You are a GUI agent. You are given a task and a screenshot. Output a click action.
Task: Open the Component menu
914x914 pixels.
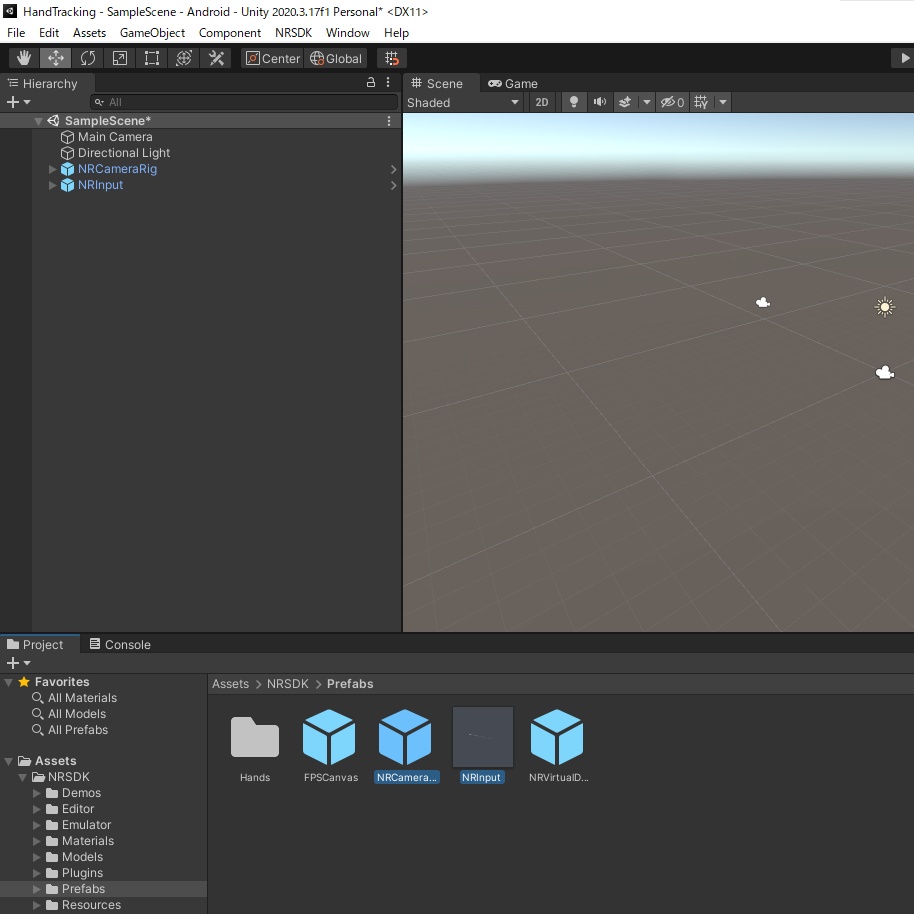(230, 33)
